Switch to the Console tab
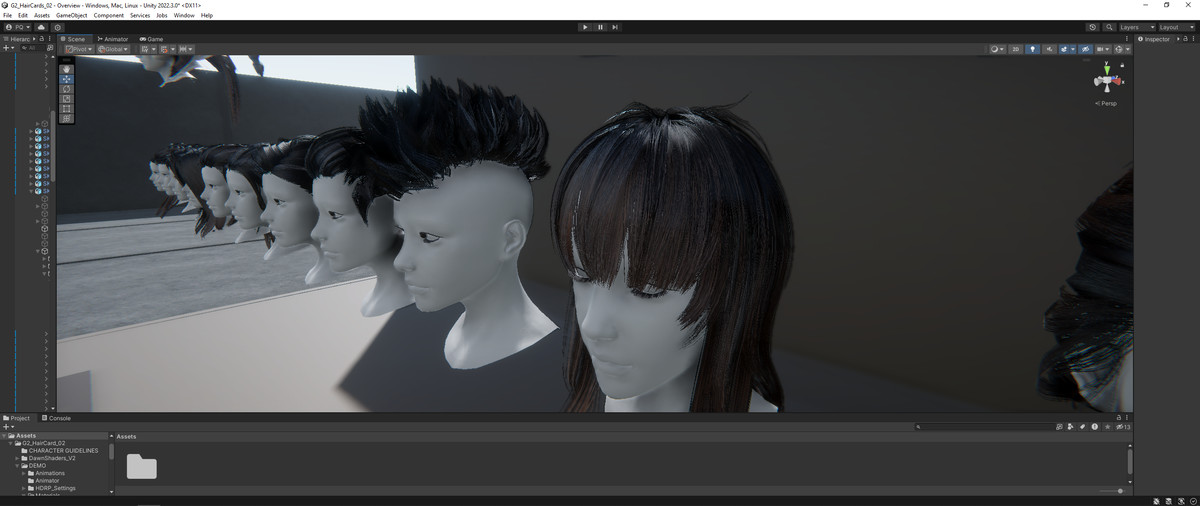1200x506 pixels. 56,418
